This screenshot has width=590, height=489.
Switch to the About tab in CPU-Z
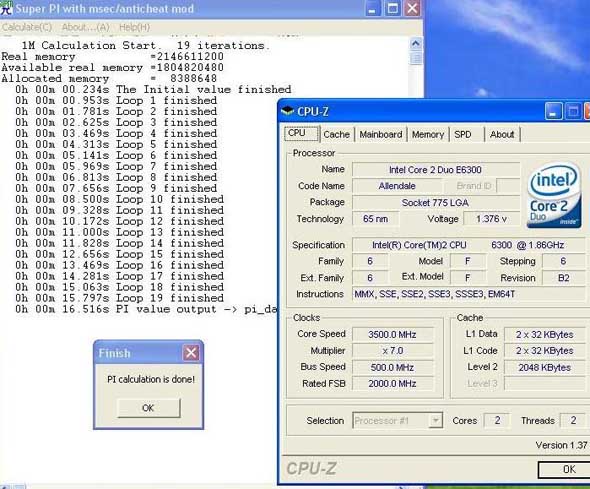502,134
